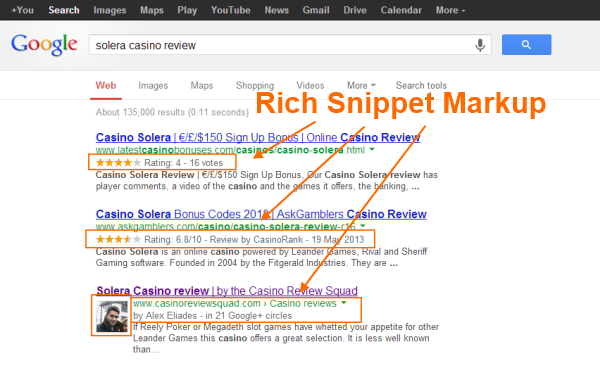Expand the More dropdown under search box
Image resolution: width=600 pixels, height=368 pixels.
click(361, 85)
